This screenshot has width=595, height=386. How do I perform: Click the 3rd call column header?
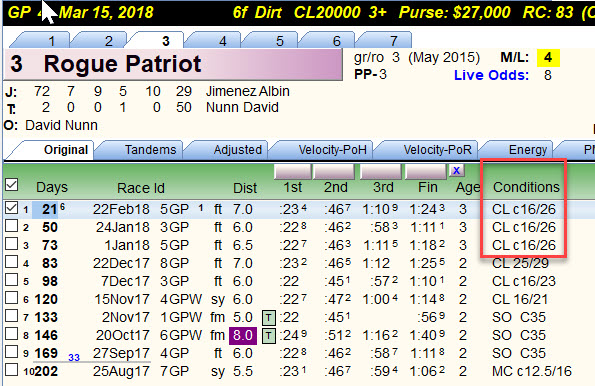coord(383,187)
